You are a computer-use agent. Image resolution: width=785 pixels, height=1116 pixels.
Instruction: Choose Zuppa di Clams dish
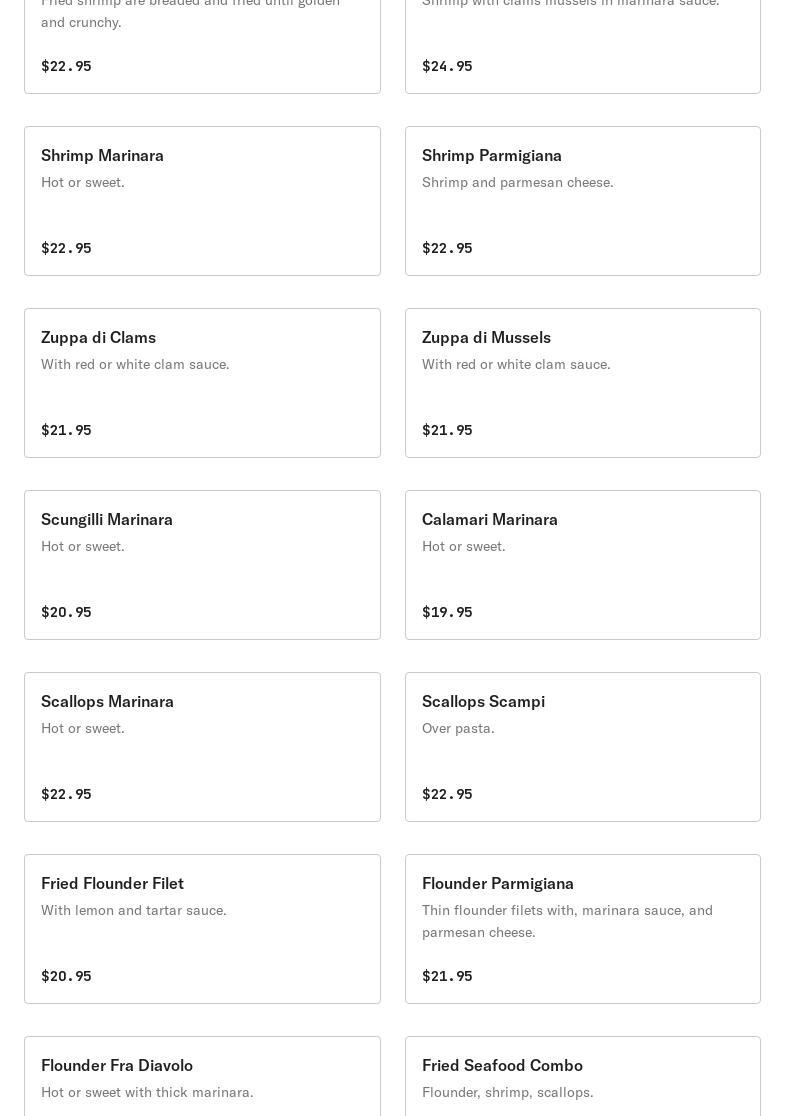click(202, 383)
